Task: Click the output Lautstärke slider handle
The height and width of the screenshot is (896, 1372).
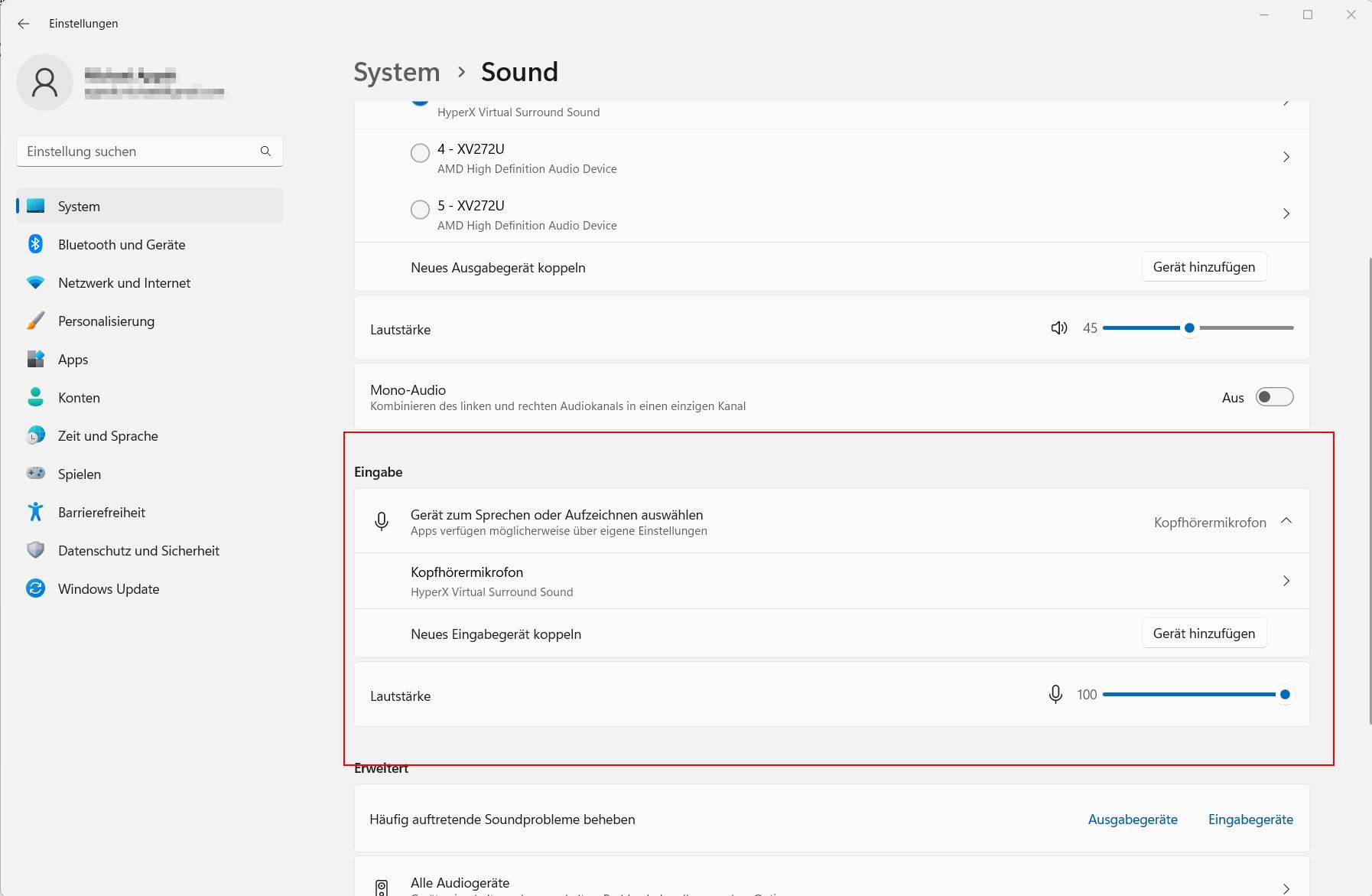Action: click(x=1189, y=328)
